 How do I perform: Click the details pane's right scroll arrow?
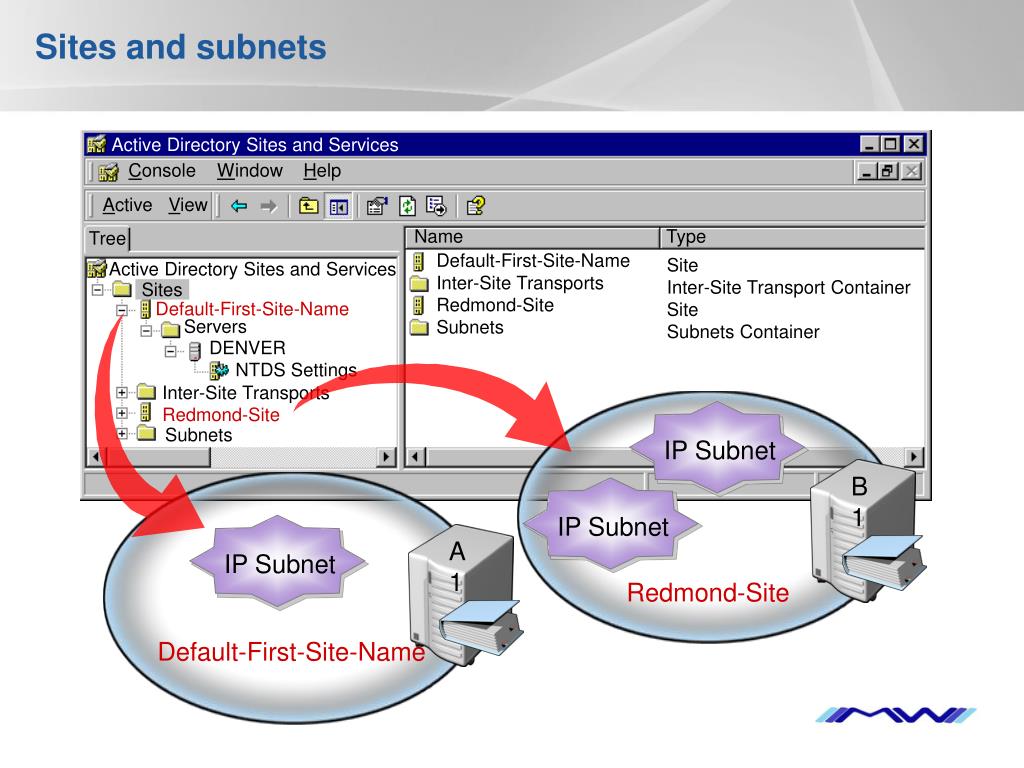coord(914,456)
